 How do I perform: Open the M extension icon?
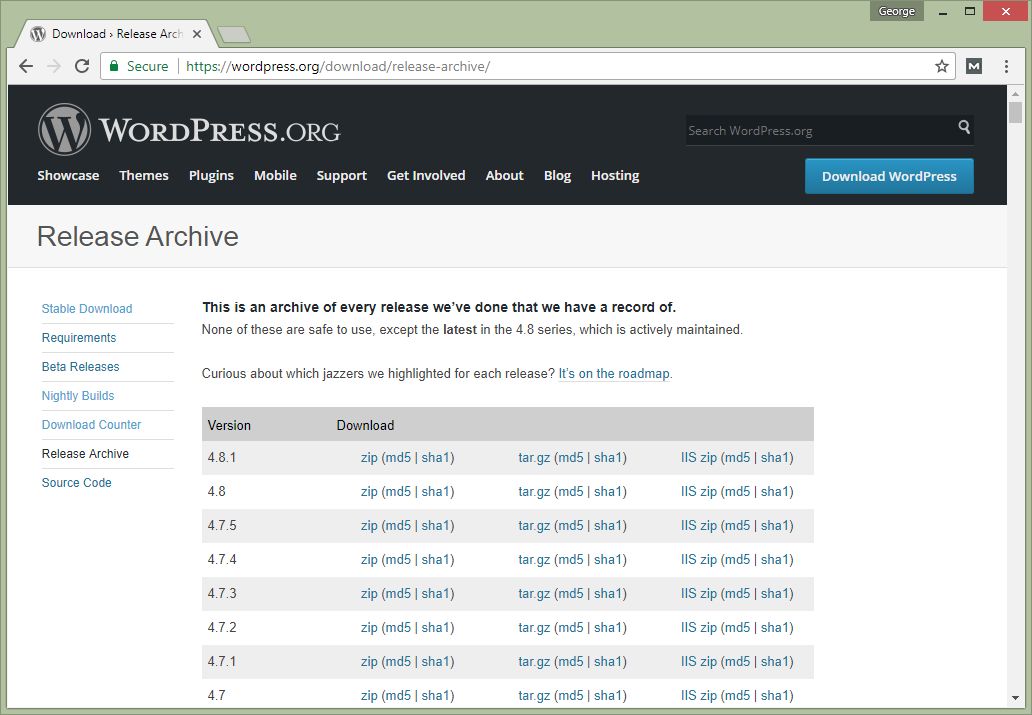point(974,66)
